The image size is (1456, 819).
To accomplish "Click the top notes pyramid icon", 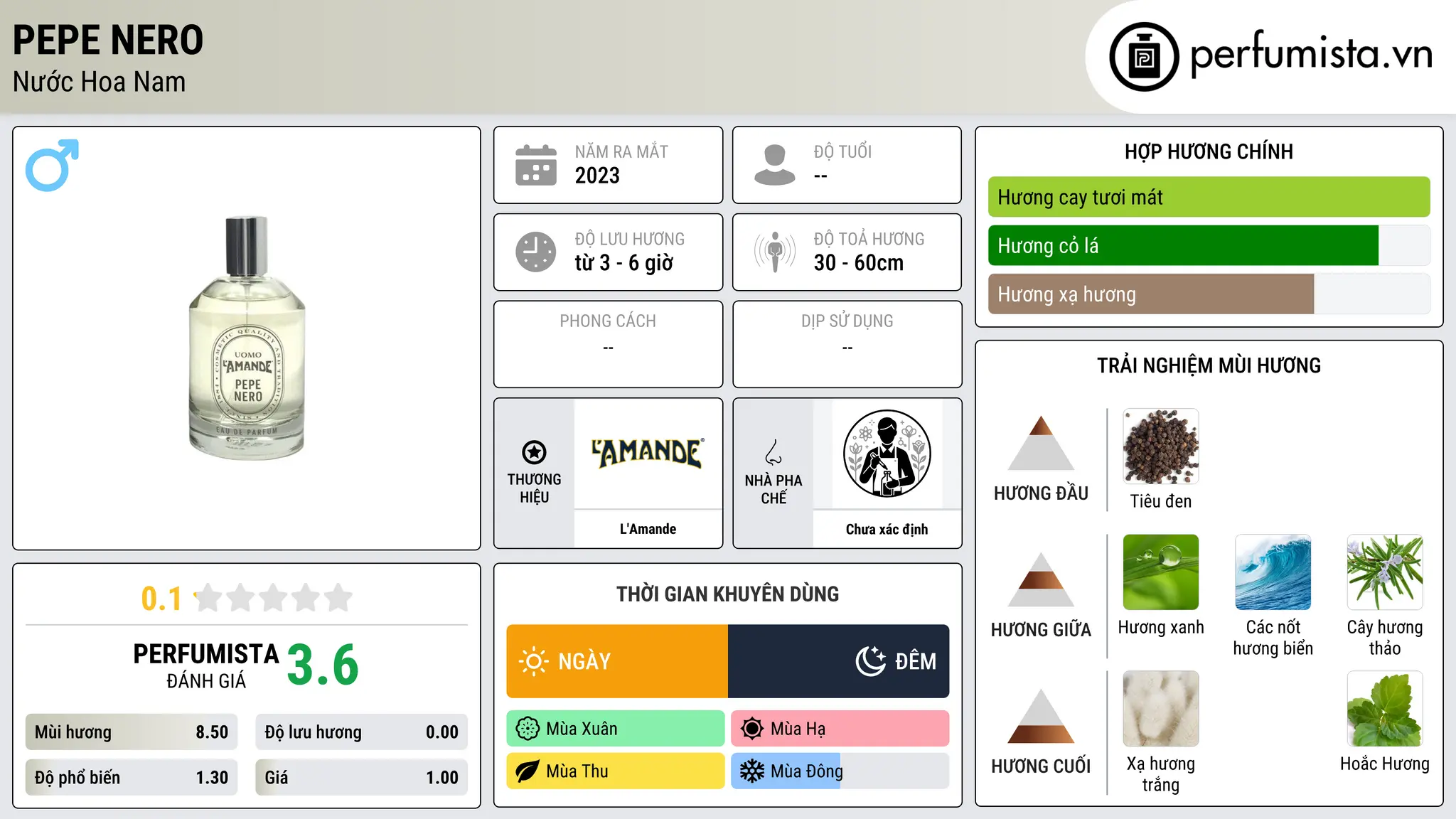I will pyautogui.click(x=1041, y=443).
